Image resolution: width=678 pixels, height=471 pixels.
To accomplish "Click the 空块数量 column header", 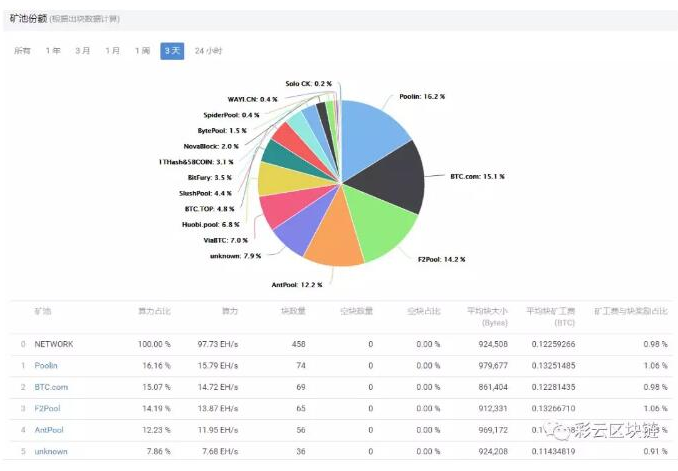I will click(356, 311).
